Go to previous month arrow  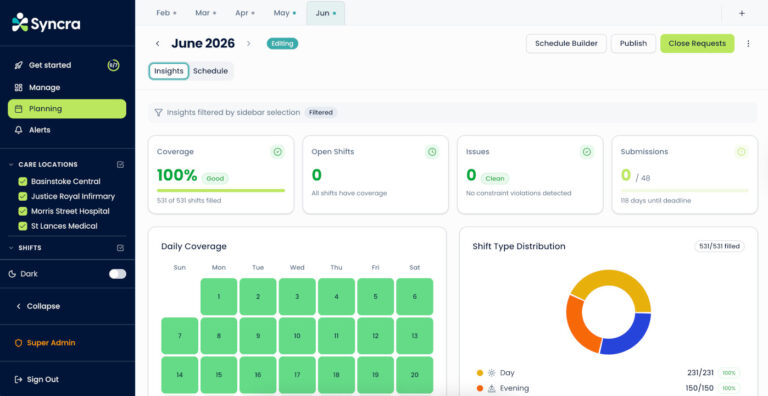(x=158, y=44)
